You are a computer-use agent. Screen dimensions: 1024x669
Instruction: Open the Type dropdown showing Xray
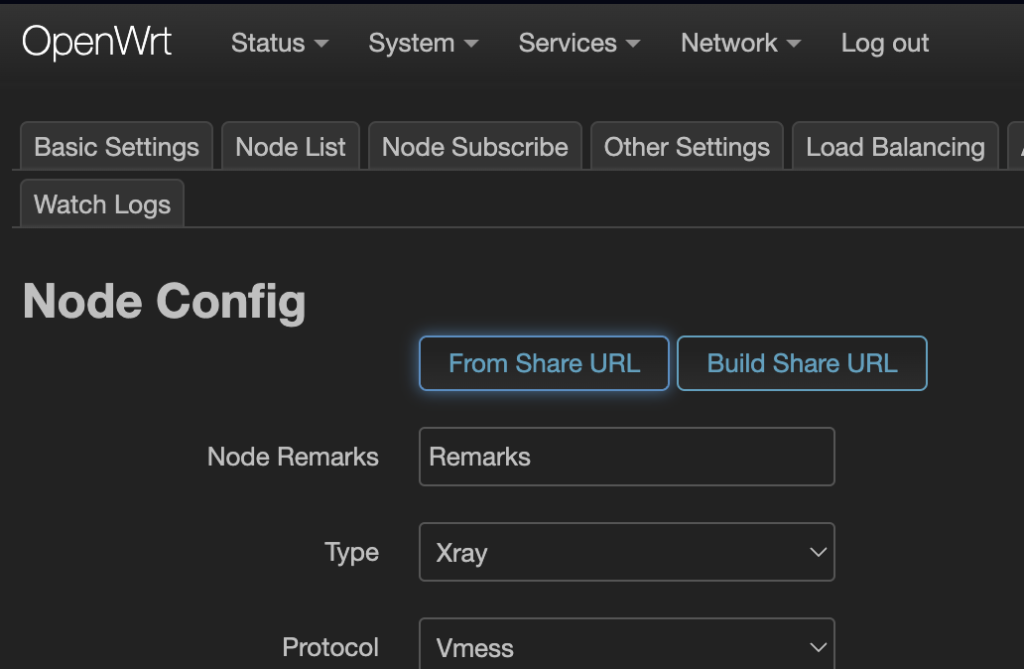tap(626, 552)
